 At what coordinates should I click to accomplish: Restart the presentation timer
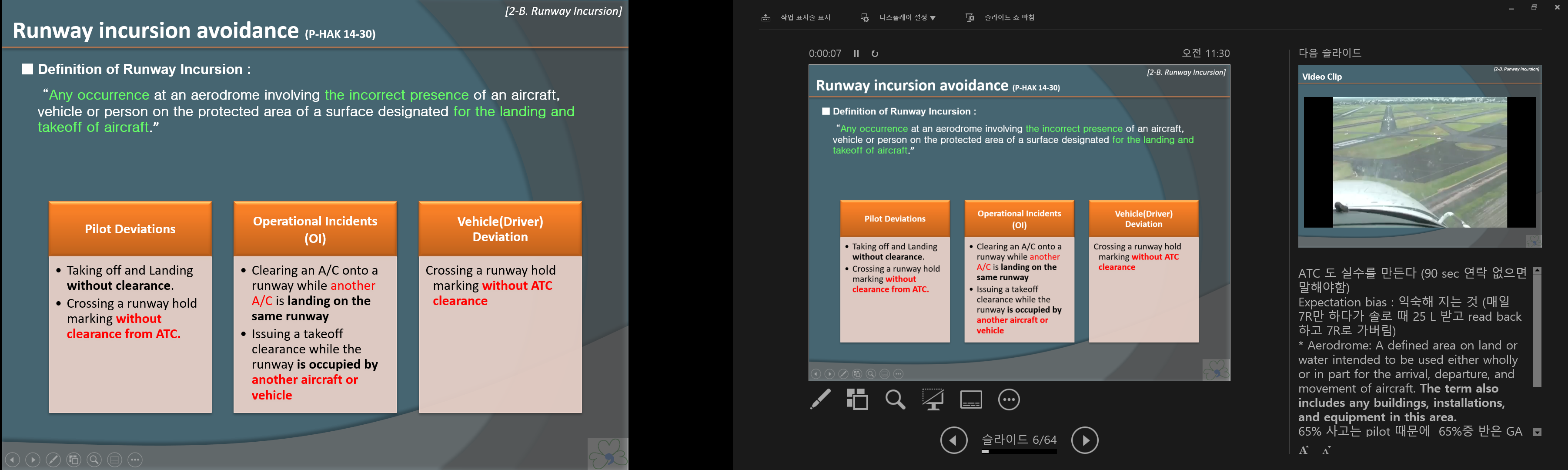[875, 54]
